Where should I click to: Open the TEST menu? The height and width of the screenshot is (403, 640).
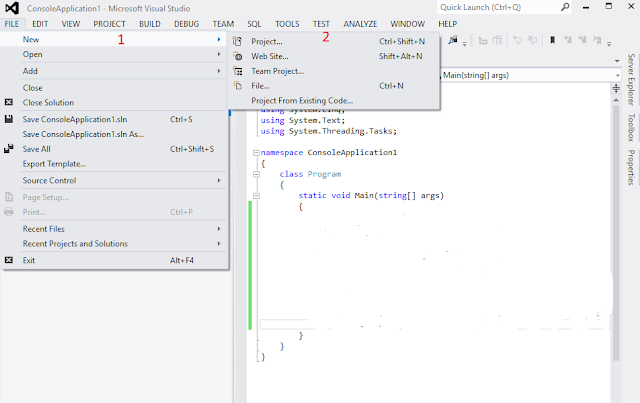pos(321,24)
